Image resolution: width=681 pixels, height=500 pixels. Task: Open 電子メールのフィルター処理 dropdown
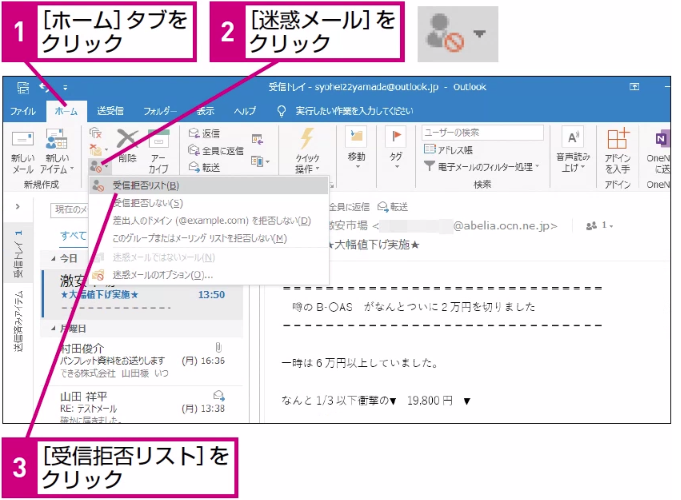(482, 167)
